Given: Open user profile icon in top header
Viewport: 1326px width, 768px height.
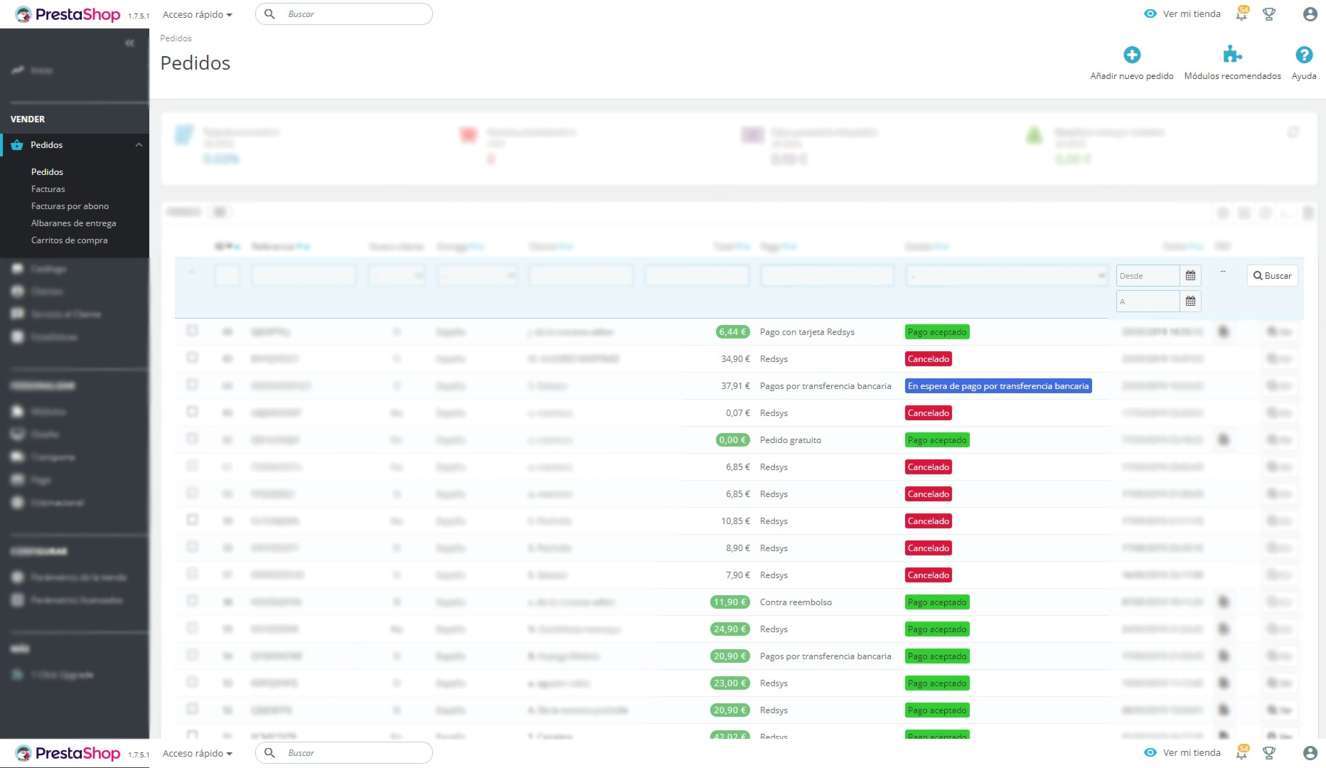Looking at the screenshot, I should (x=1310, y=14).
